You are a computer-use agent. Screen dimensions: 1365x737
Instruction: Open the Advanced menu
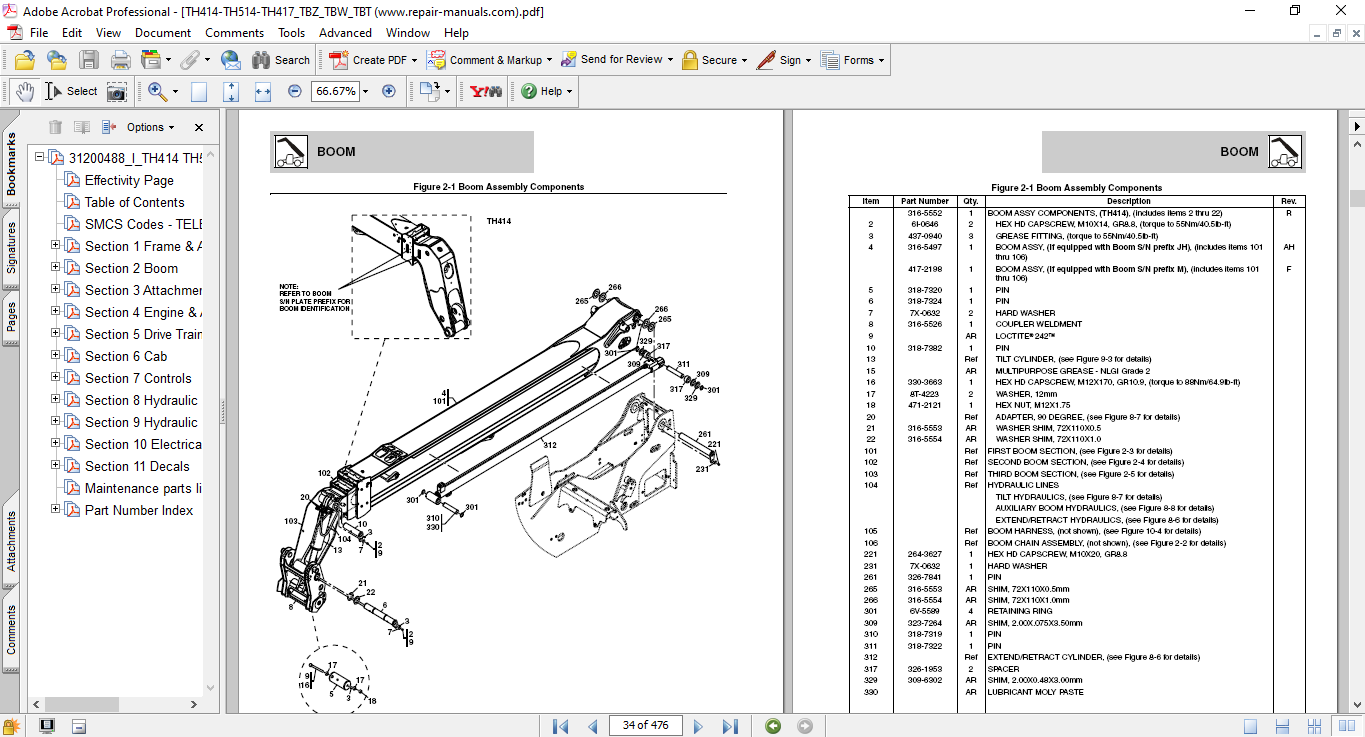pyautogui.click(x=345, y=33)
